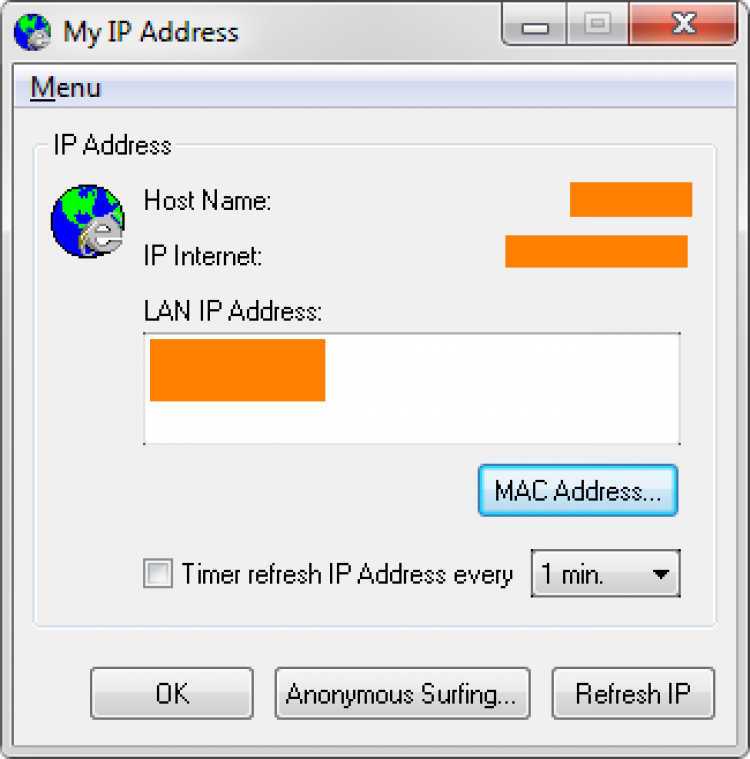Click the "LAN IP Address:" label
Screen dimensions: 750x759
[x=233, y=310]
